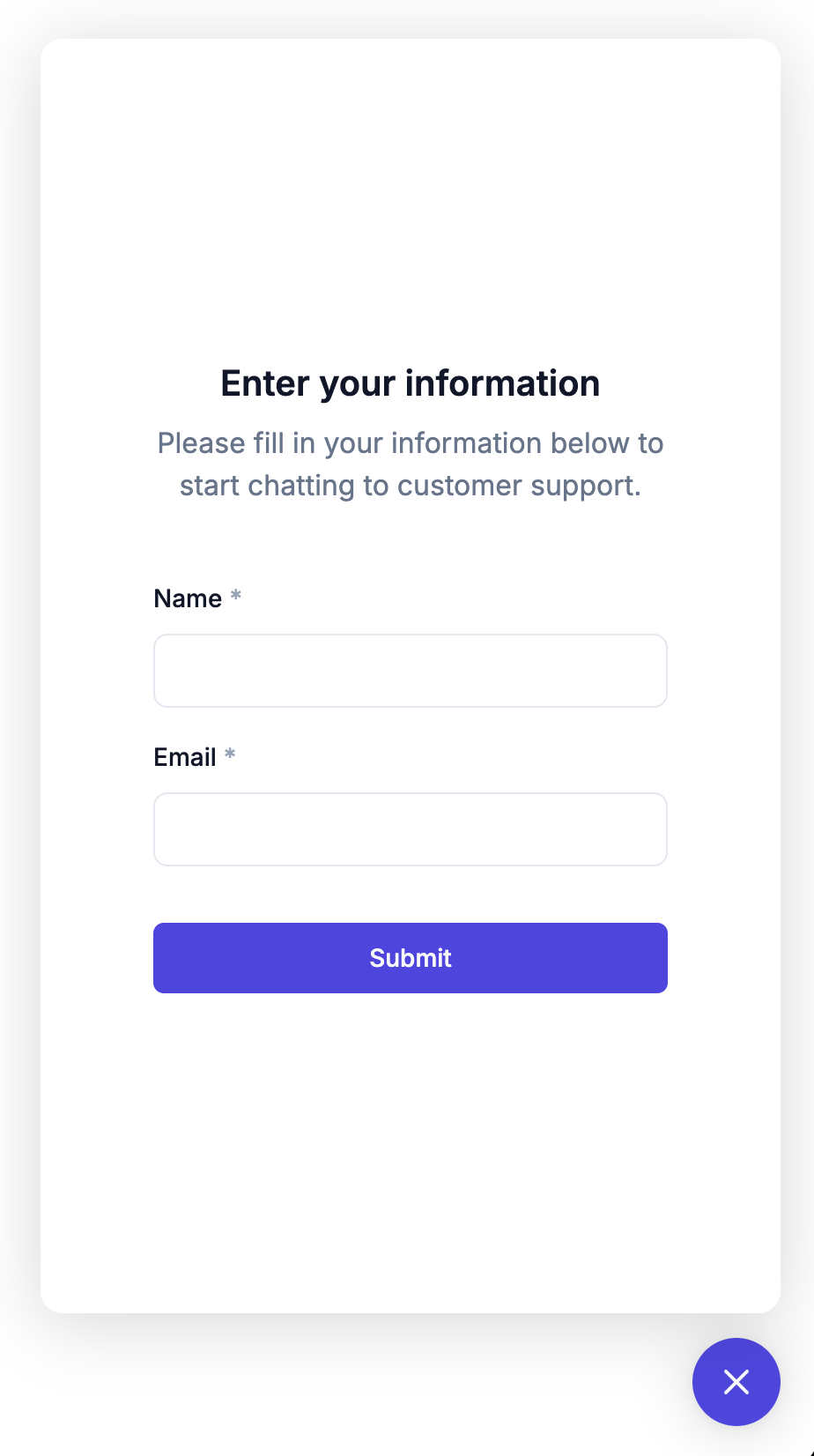This screenshot has height=1456, width=814.
Task: Focus the Email input box
Action: 410,829
